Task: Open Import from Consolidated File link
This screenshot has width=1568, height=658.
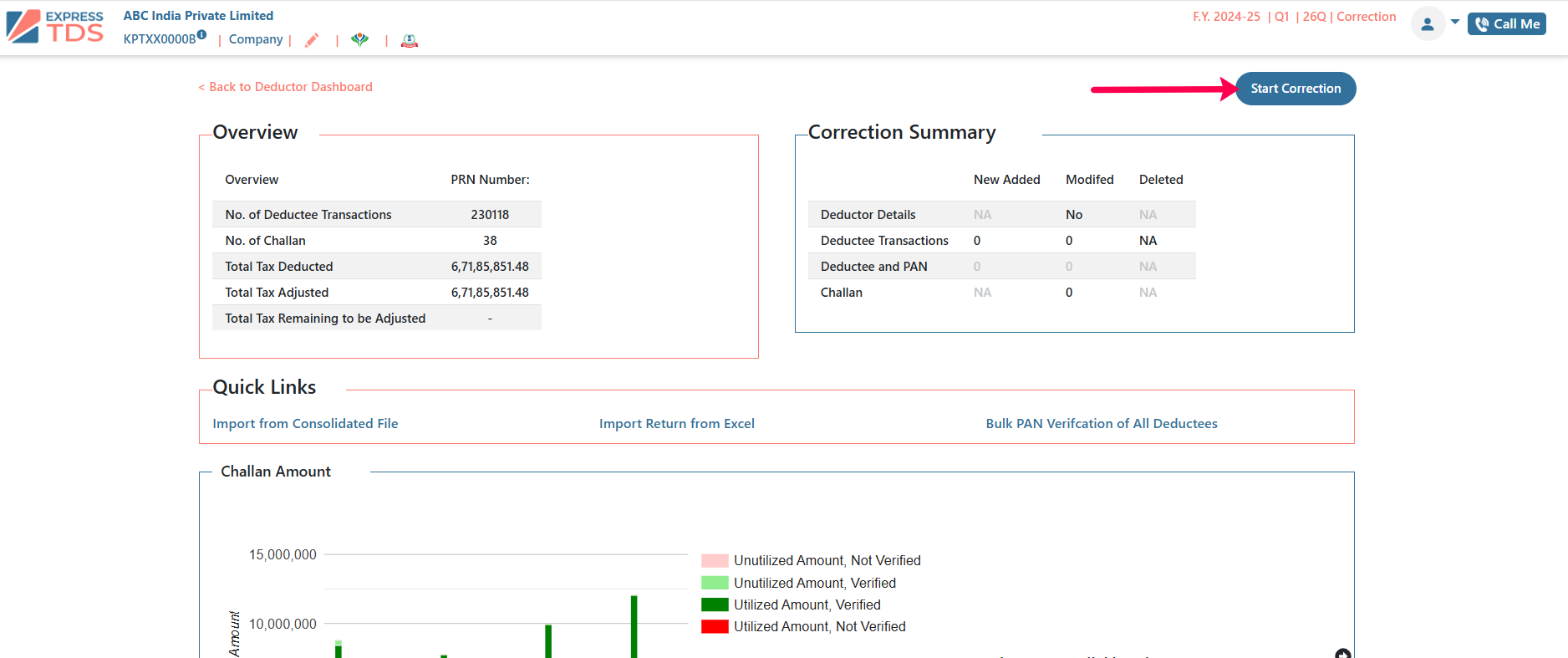Action: coord(305,424)
